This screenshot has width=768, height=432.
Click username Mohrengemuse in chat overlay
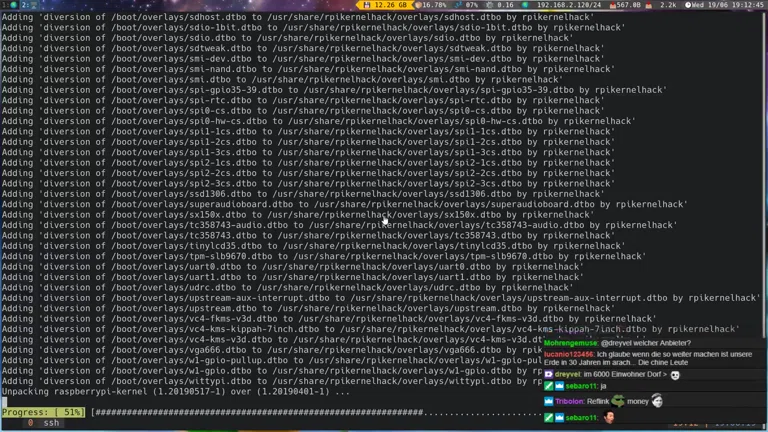pyautogui.click(x=571, y=343)
